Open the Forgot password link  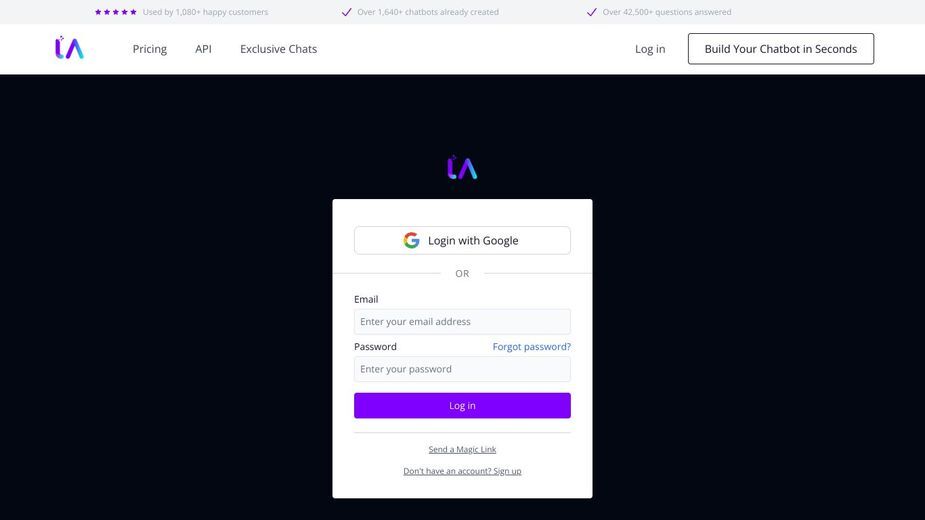pyautogui.click(x=532, y=346)
